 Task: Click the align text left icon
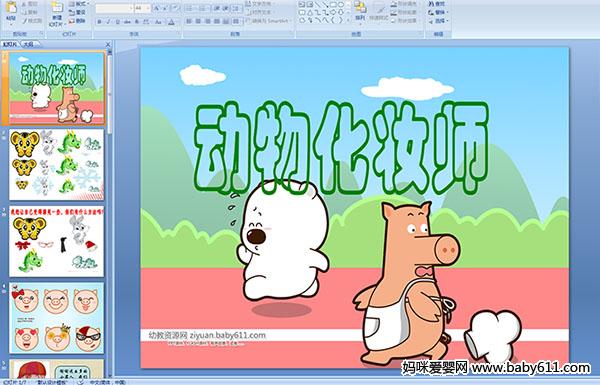click(x=189, y=21)
